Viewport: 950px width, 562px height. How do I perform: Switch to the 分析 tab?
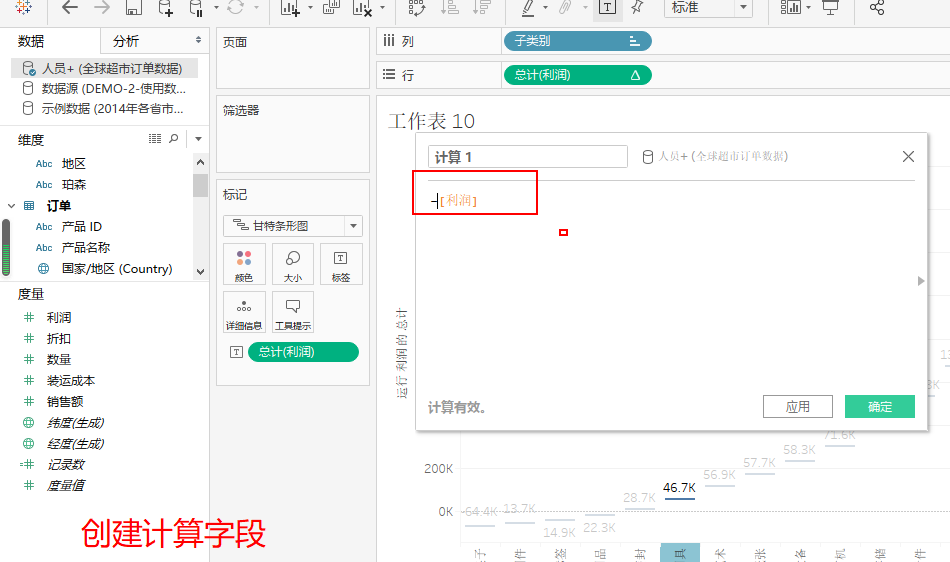pyautogui.click(x=126, y=41)
